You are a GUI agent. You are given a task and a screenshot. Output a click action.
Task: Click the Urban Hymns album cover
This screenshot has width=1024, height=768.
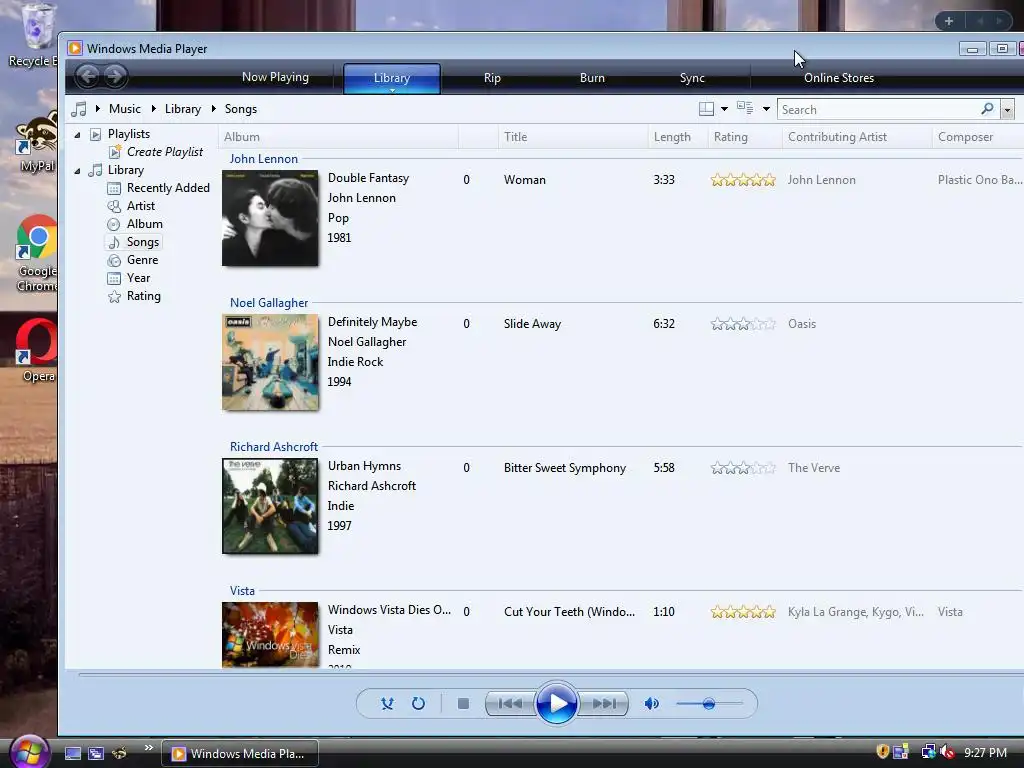pyautogui.click(x=270, y=506)
